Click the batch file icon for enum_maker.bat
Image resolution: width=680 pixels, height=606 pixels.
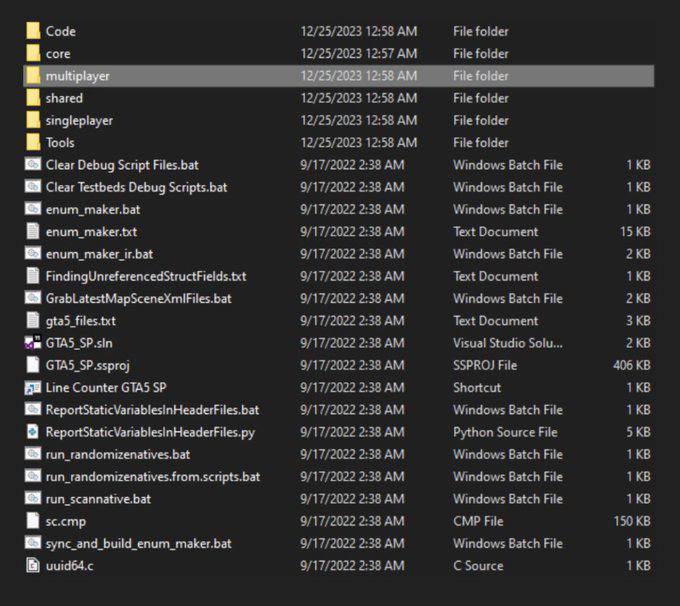[x=33, y=209]
